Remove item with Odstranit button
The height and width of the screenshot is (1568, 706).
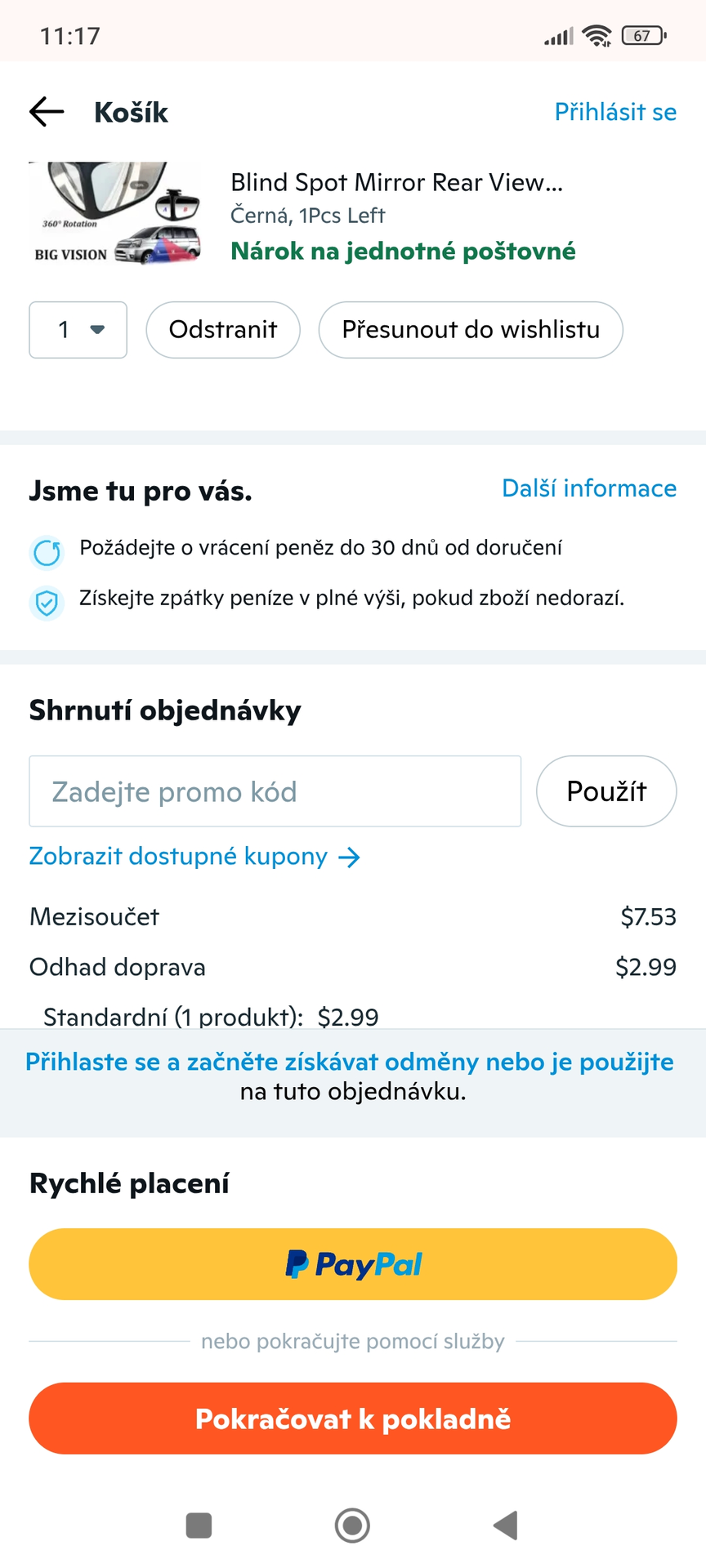tap(223, 330)
